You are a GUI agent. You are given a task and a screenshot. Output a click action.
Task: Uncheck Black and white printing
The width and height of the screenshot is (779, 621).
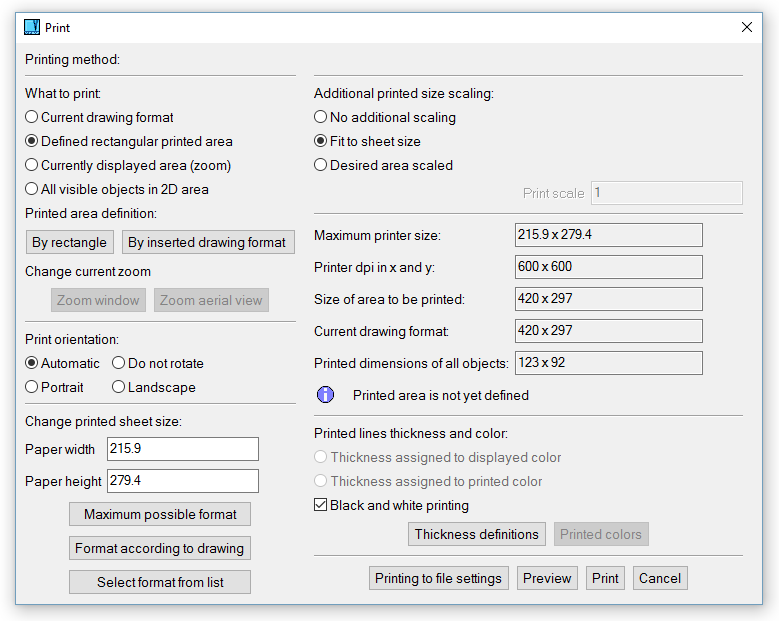click(x=321, y=506)
